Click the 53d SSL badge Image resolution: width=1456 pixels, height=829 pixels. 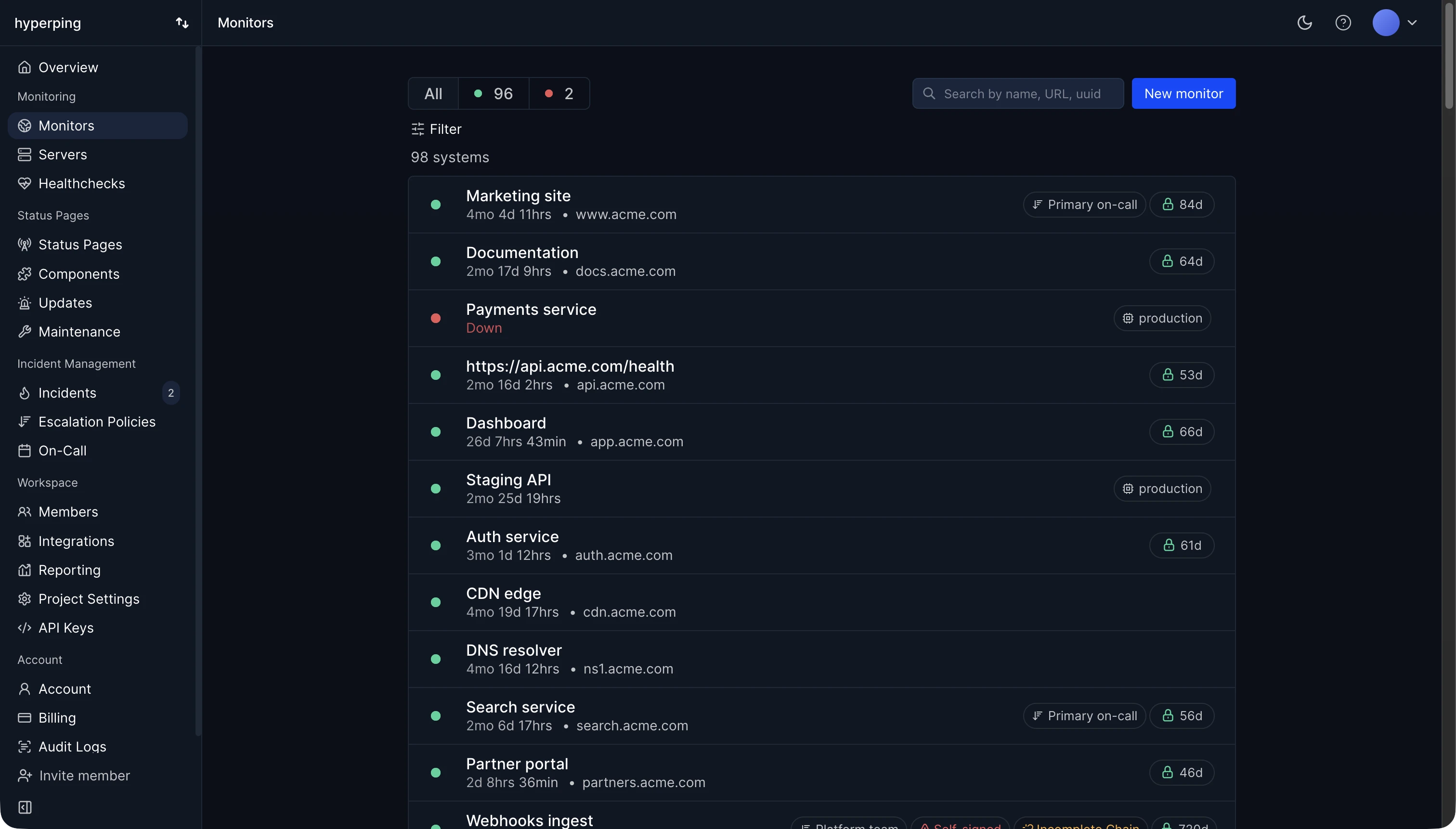point(1182,375)
